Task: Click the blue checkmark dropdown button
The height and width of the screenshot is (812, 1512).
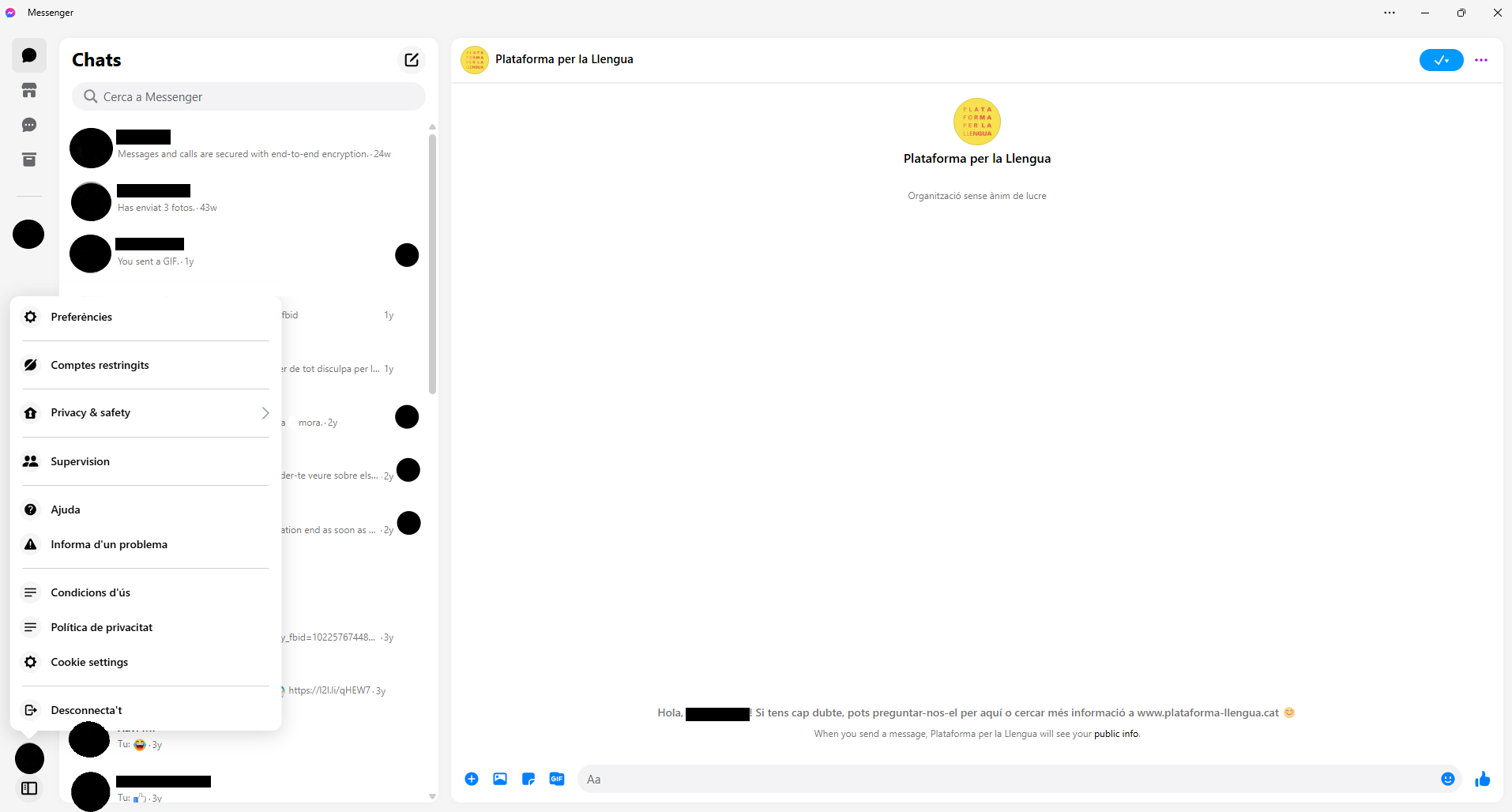Action: (1442, 60)
